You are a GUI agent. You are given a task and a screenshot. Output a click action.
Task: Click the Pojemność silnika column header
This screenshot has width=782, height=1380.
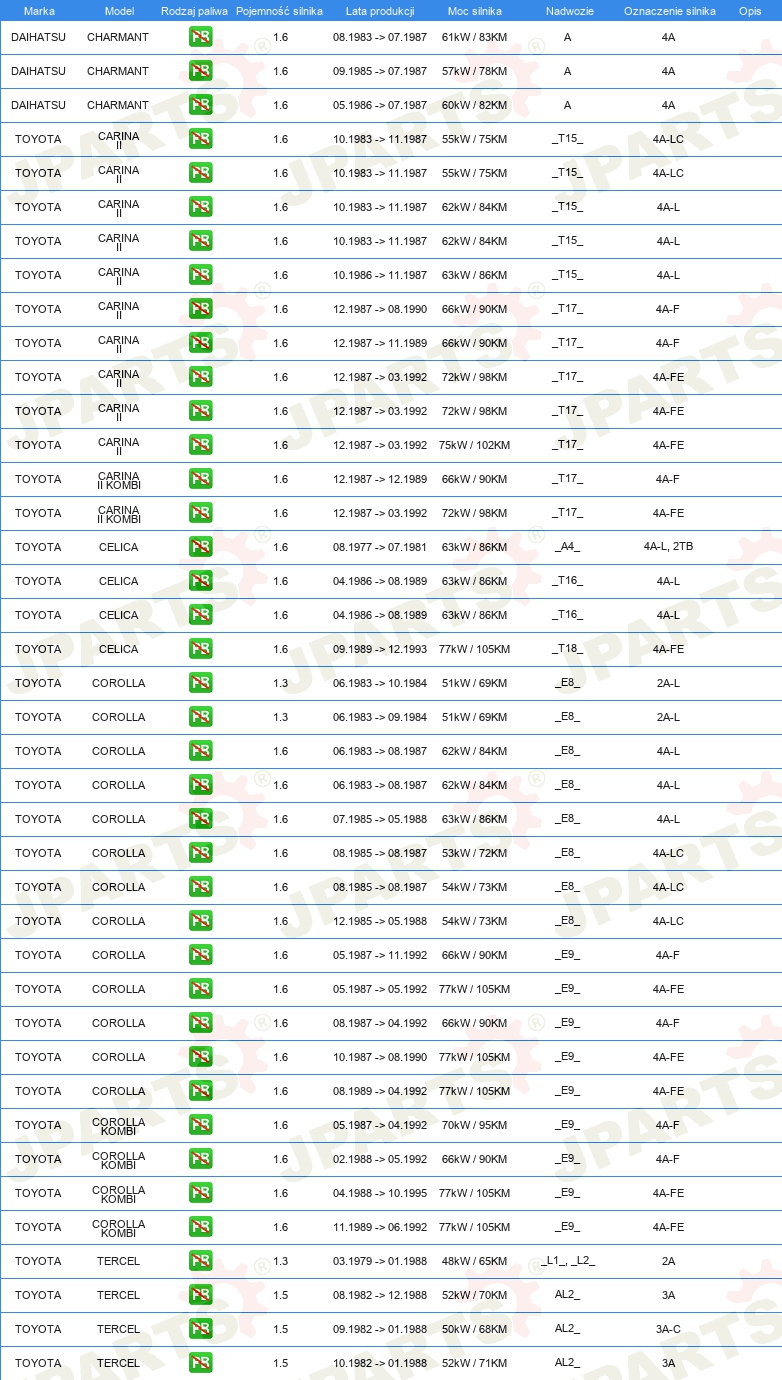[279, 11]
